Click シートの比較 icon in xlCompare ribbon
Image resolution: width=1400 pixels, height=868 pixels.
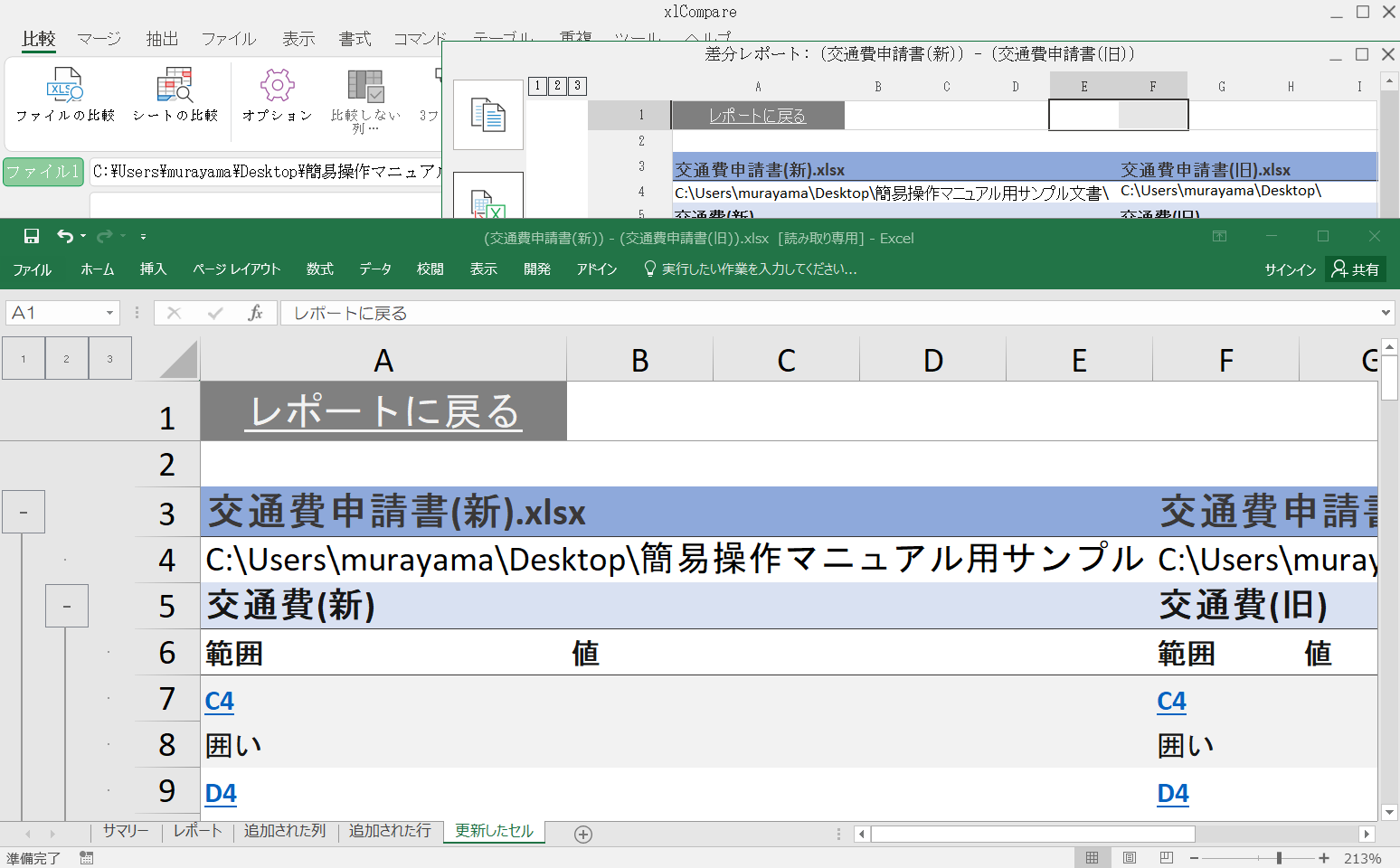(x=175, y=84)
